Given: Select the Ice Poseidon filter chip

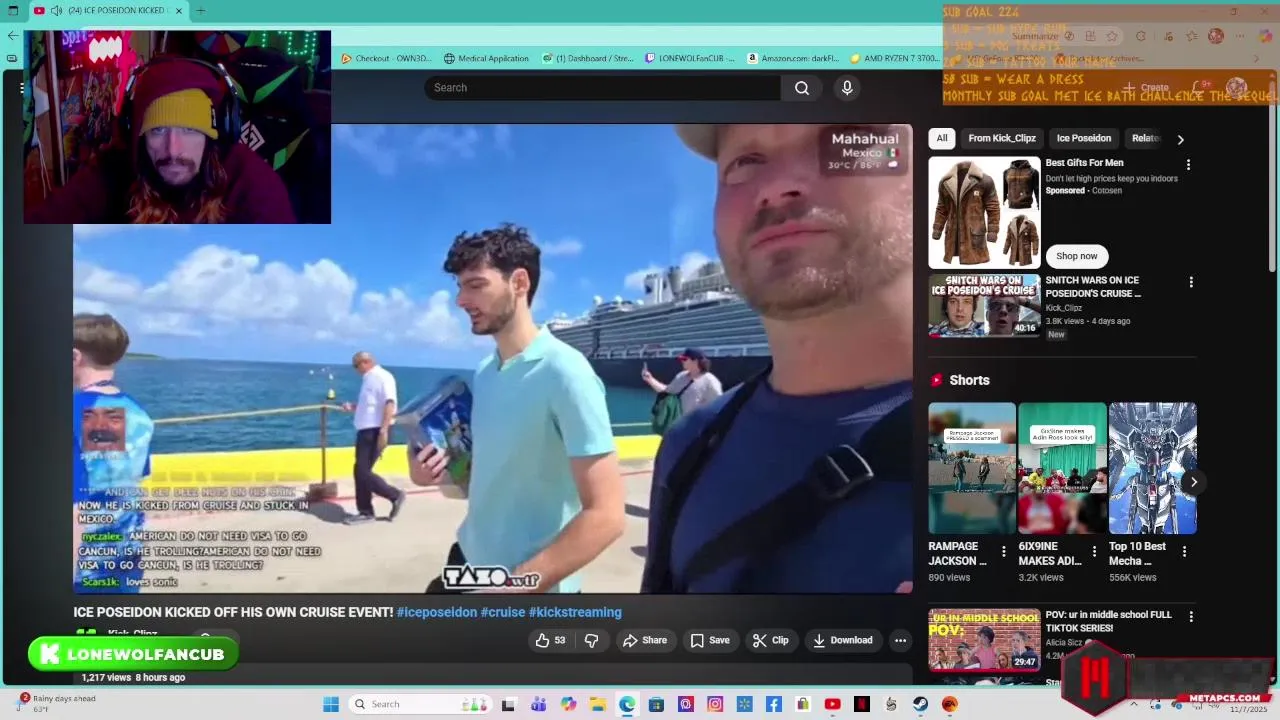Looking at the screenshot, I should coord(1084,138).
